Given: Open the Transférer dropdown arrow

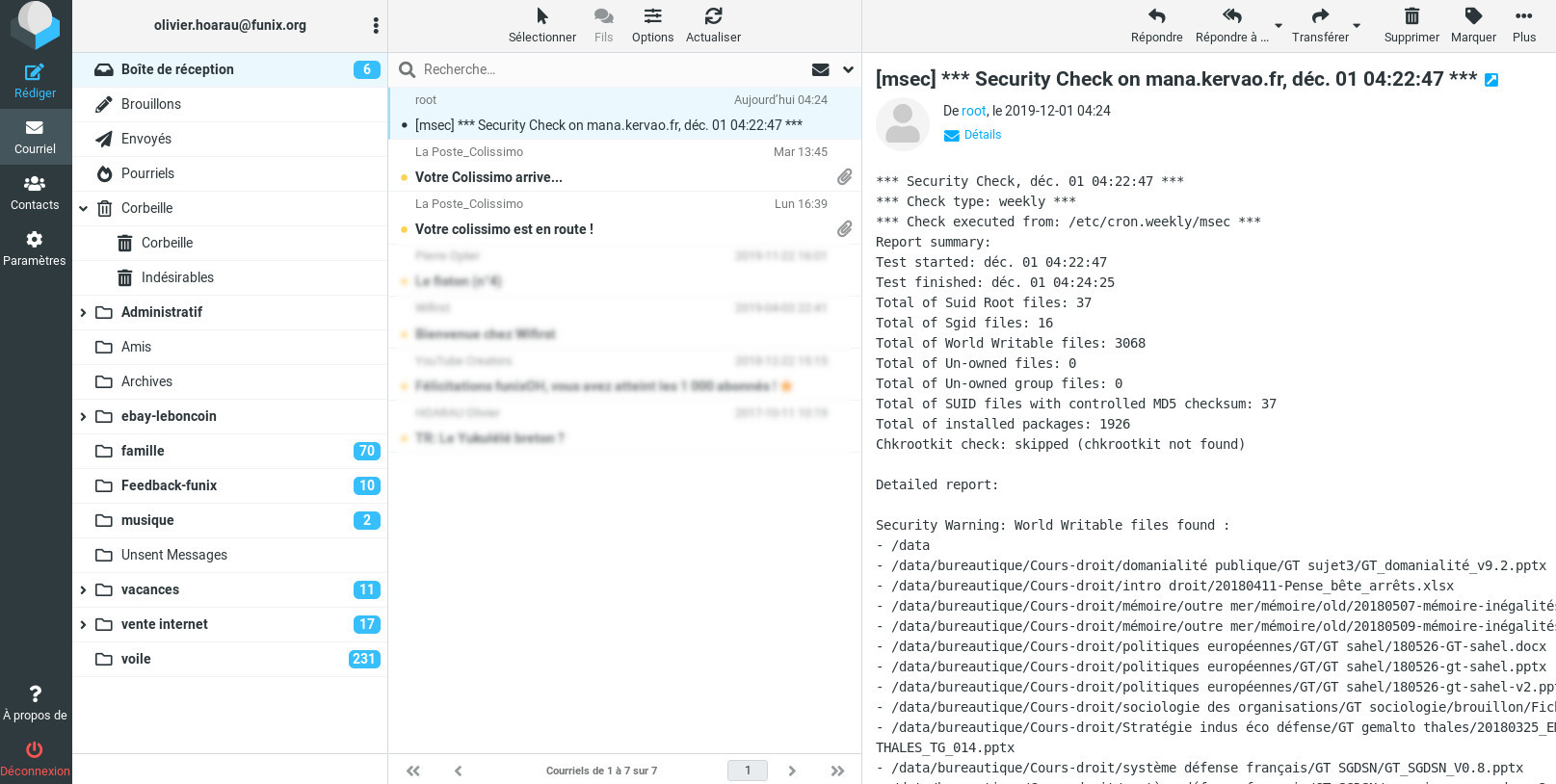Looking at the screenshot, I should pyautogui.click(x=1357, y=26).
